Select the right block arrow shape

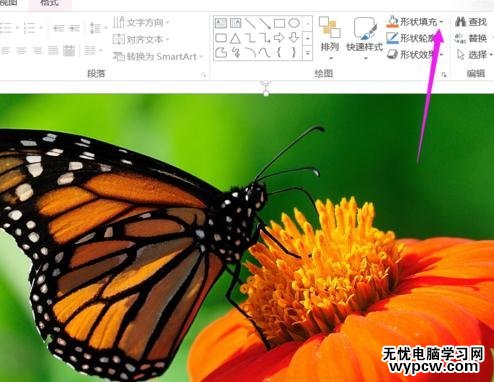pos(279,38)
